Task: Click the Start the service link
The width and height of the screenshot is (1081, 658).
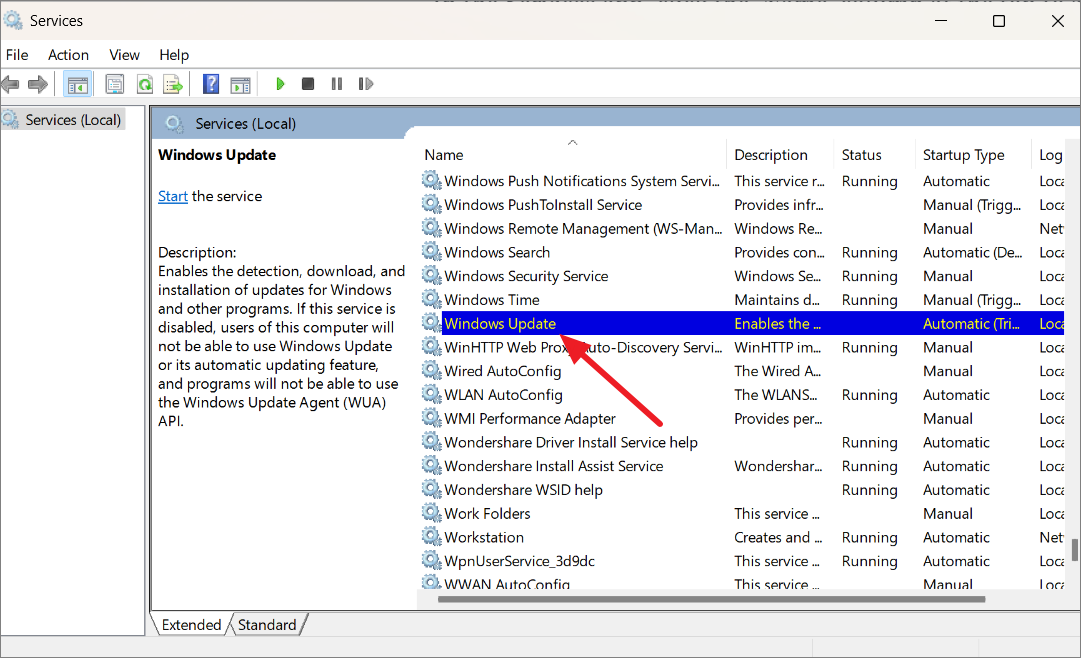Action: (x=173, y=196)
